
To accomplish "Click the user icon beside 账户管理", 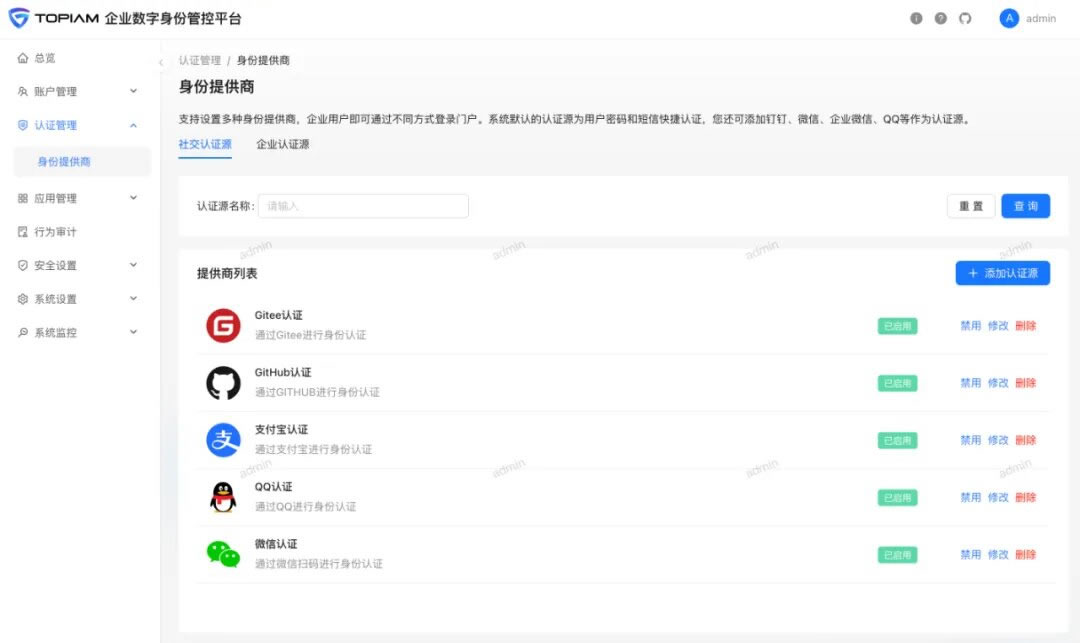I will [x=23, y=92].
